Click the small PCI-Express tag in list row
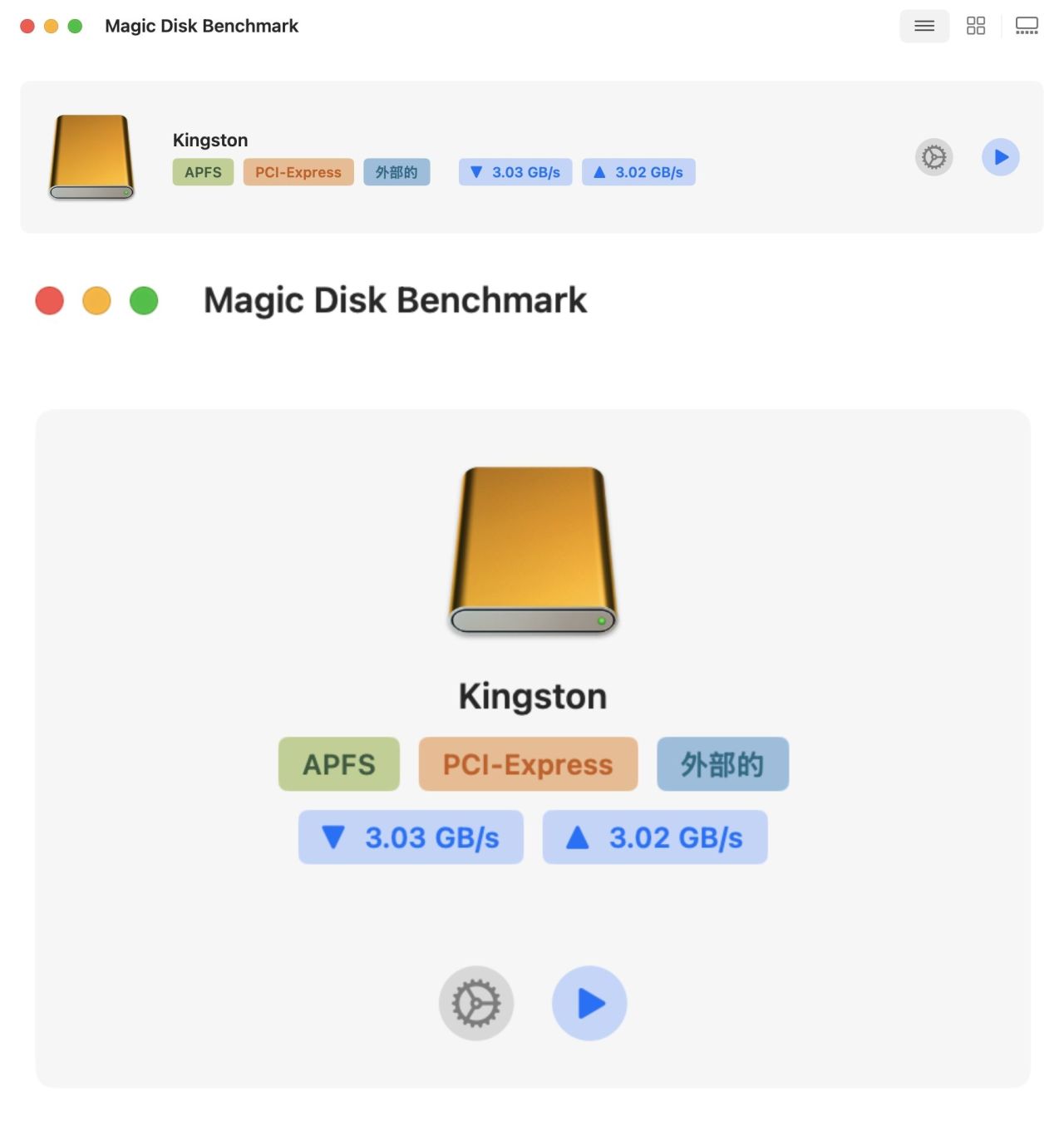Viewport: 1064px width, 1126px height. tap(298, 172)
